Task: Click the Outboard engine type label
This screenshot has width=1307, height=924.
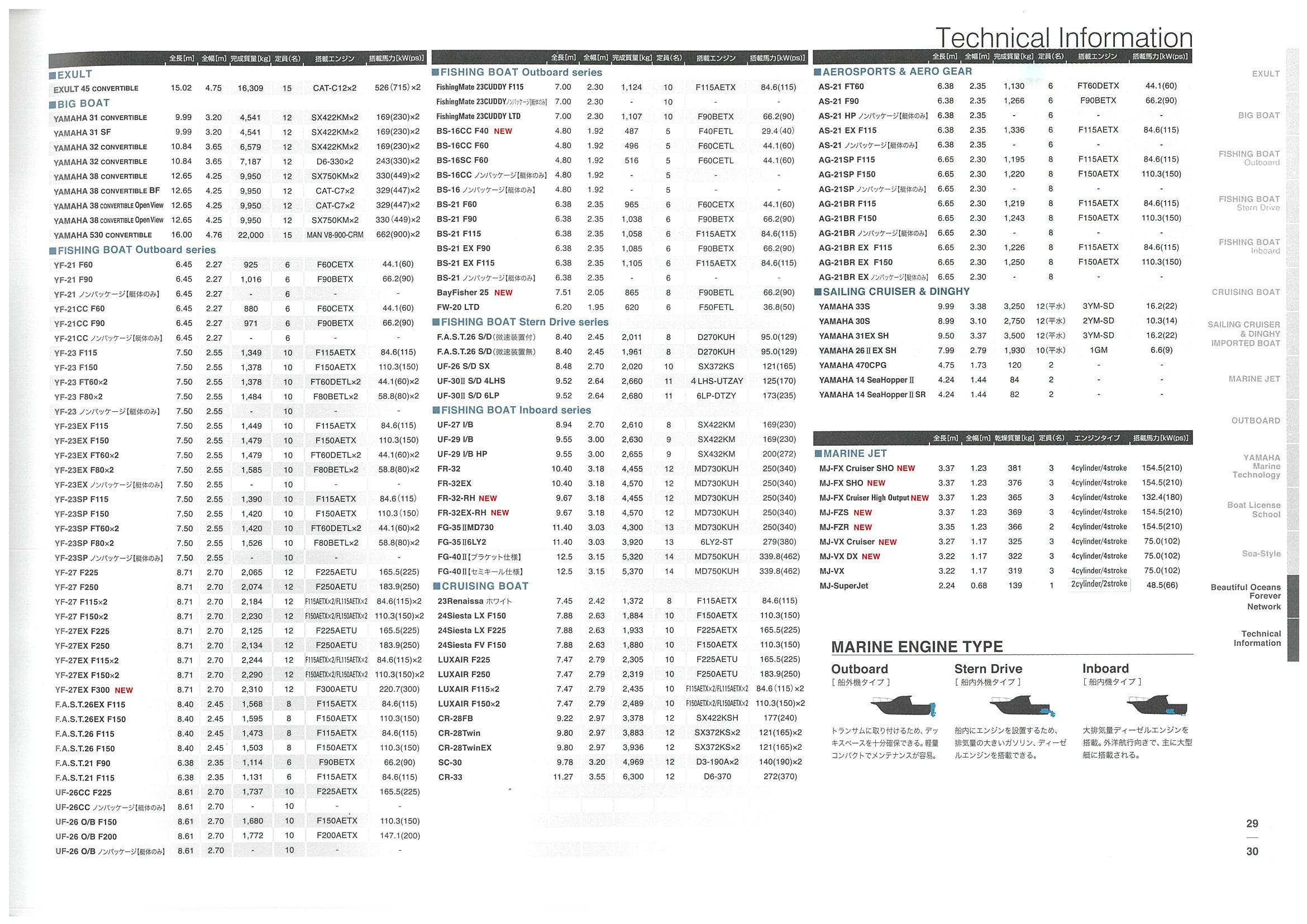Action: point(860,669)
